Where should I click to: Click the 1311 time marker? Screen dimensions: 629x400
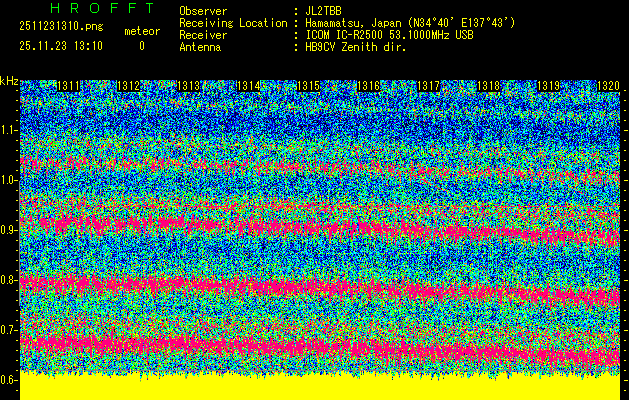pyautogui.click(x=69, y=87)
